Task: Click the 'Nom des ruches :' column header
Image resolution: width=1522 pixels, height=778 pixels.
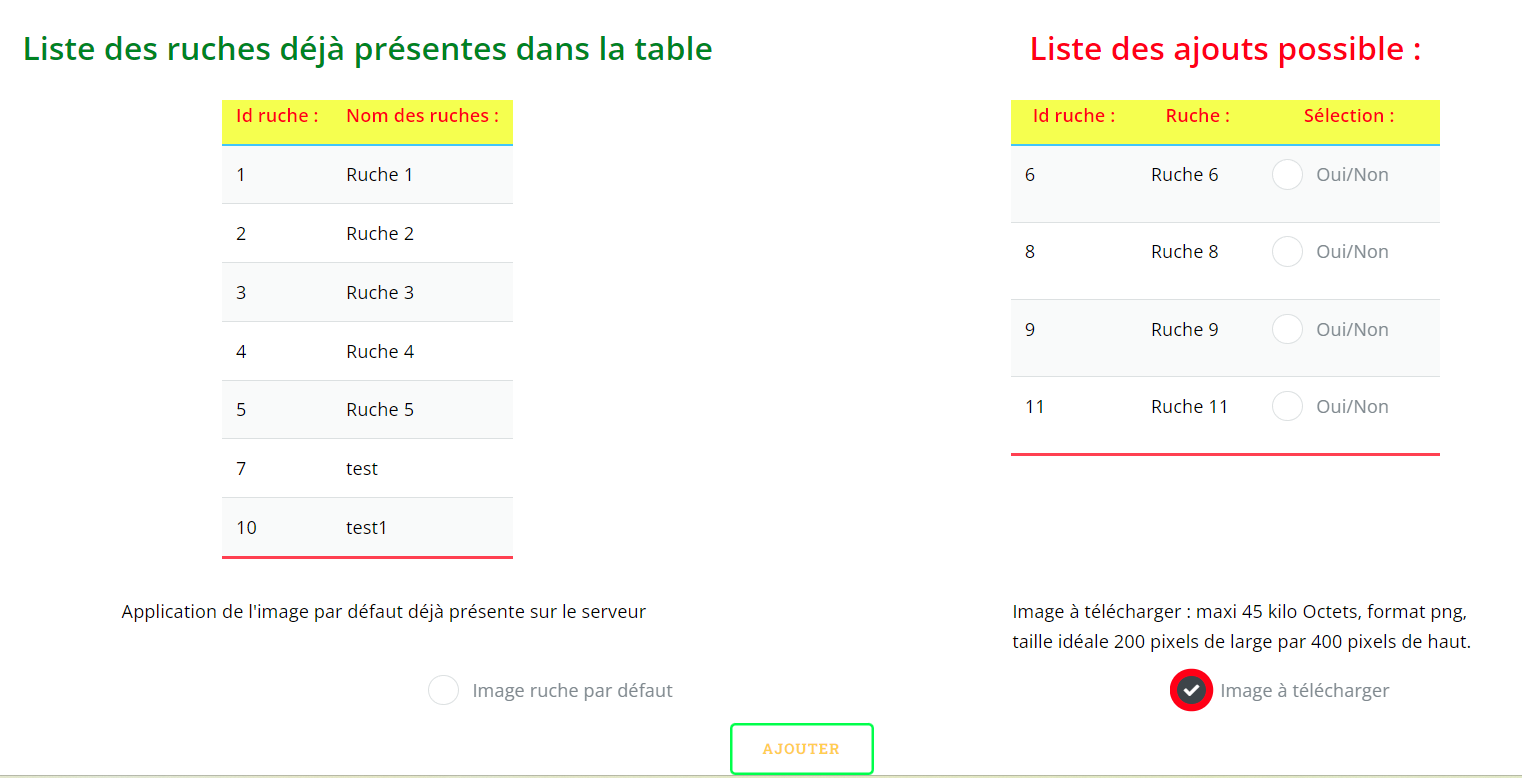Action: pos(424,115)
